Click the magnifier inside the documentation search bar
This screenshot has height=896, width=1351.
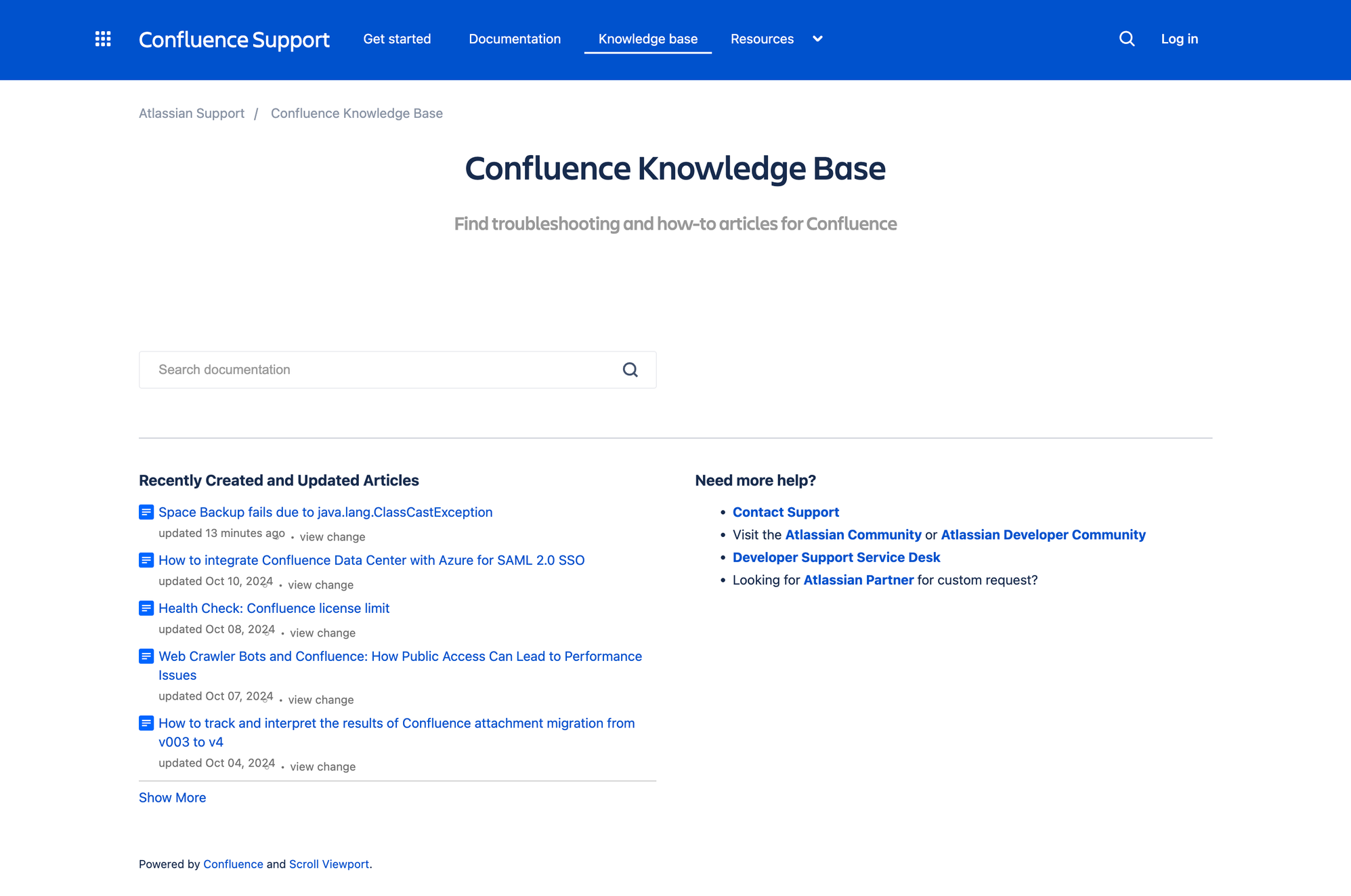coord(630,369)
